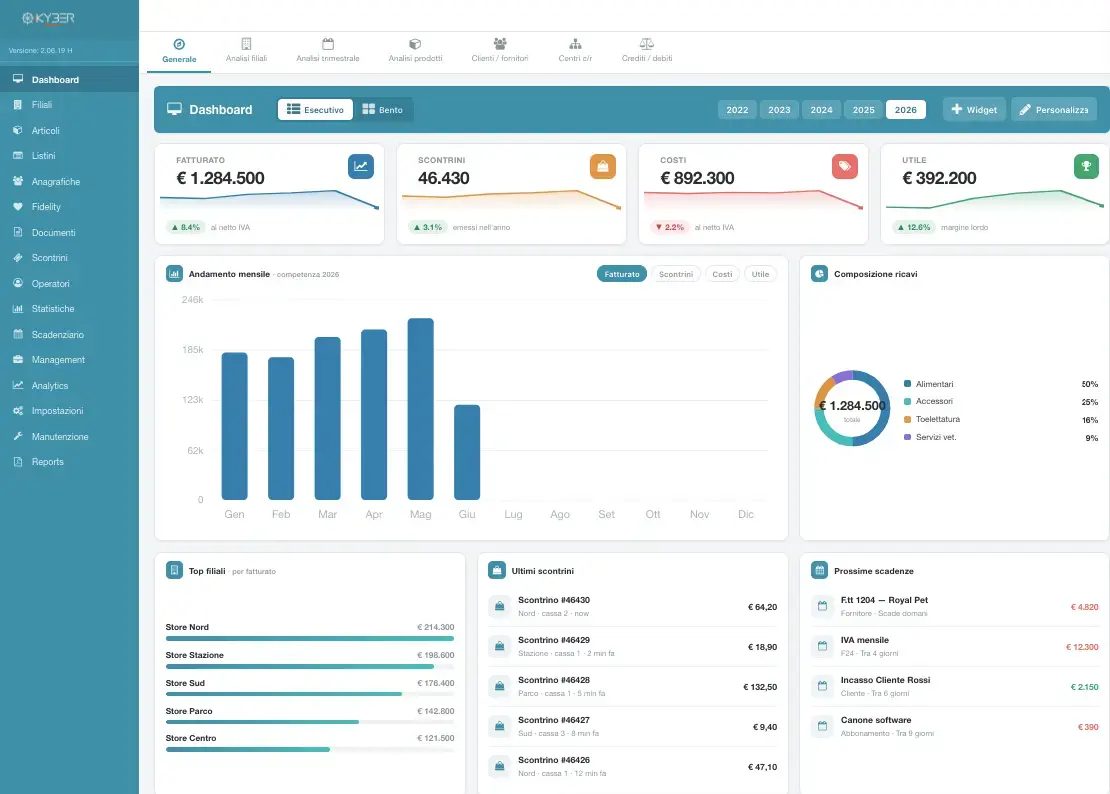Show Costi in the monthly chart

722,274
